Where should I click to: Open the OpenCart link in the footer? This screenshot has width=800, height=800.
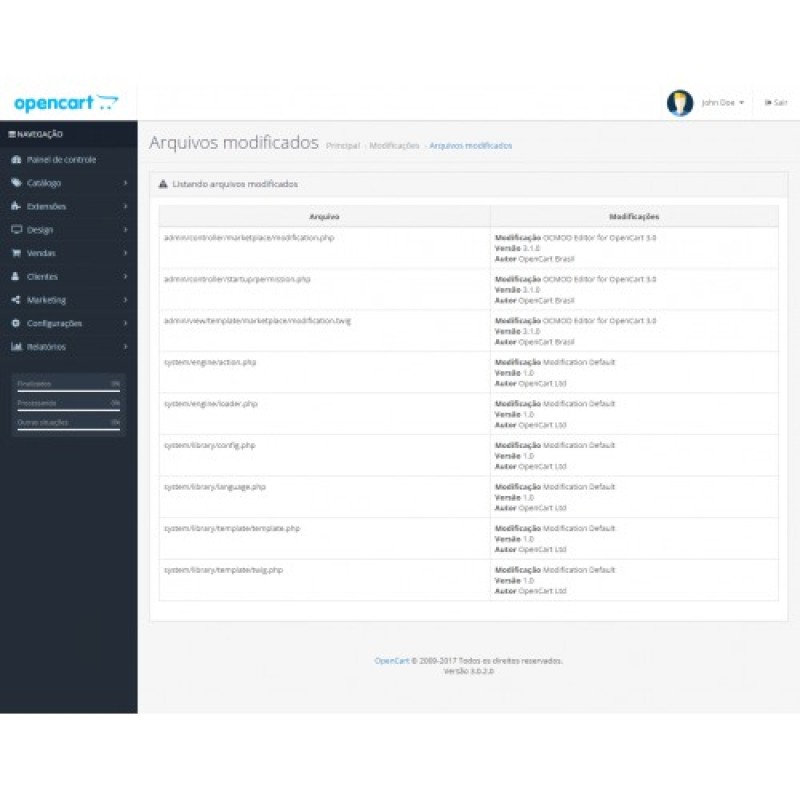(x=389, y=660)
